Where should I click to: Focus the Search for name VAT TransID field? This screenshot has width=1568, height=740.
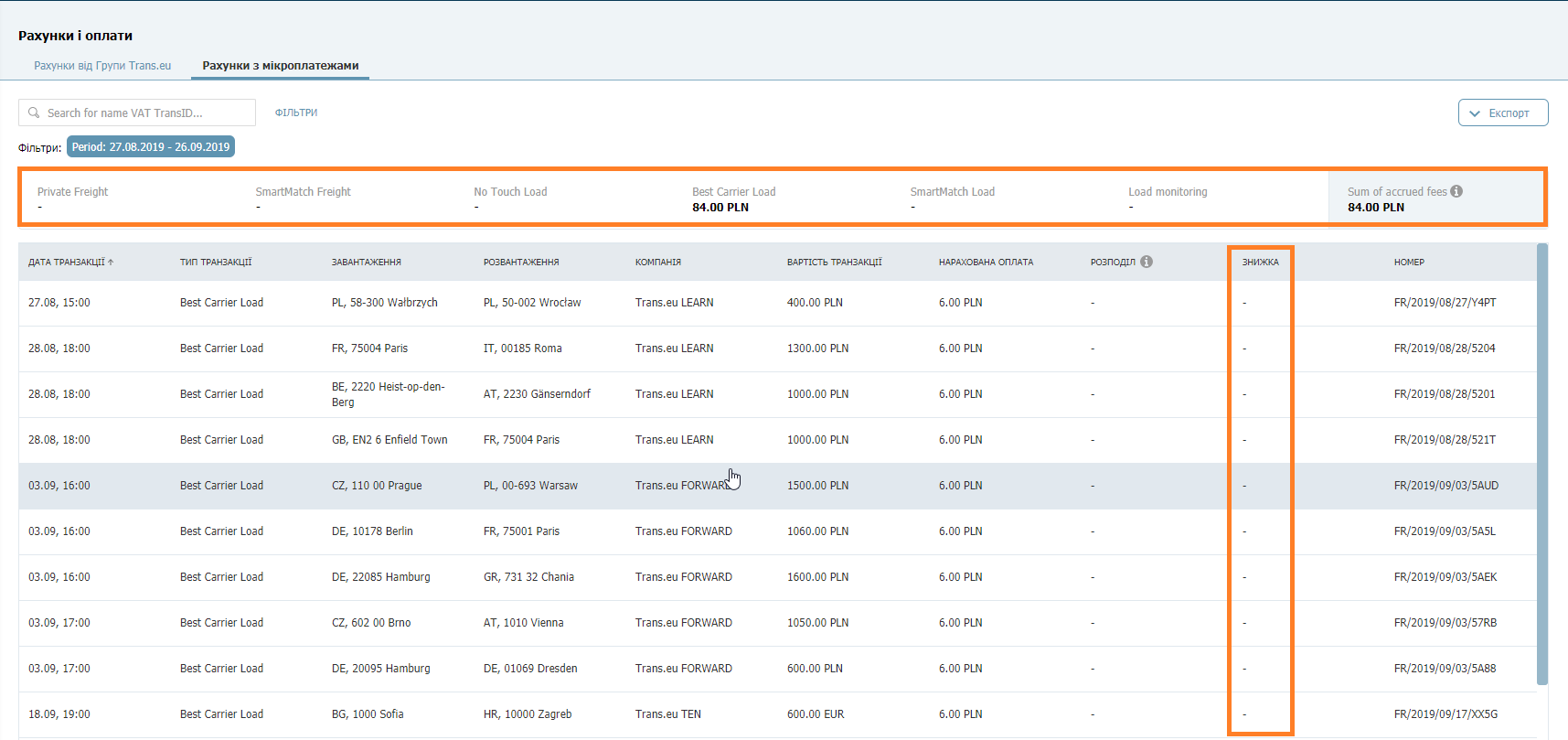coord(137,113)
